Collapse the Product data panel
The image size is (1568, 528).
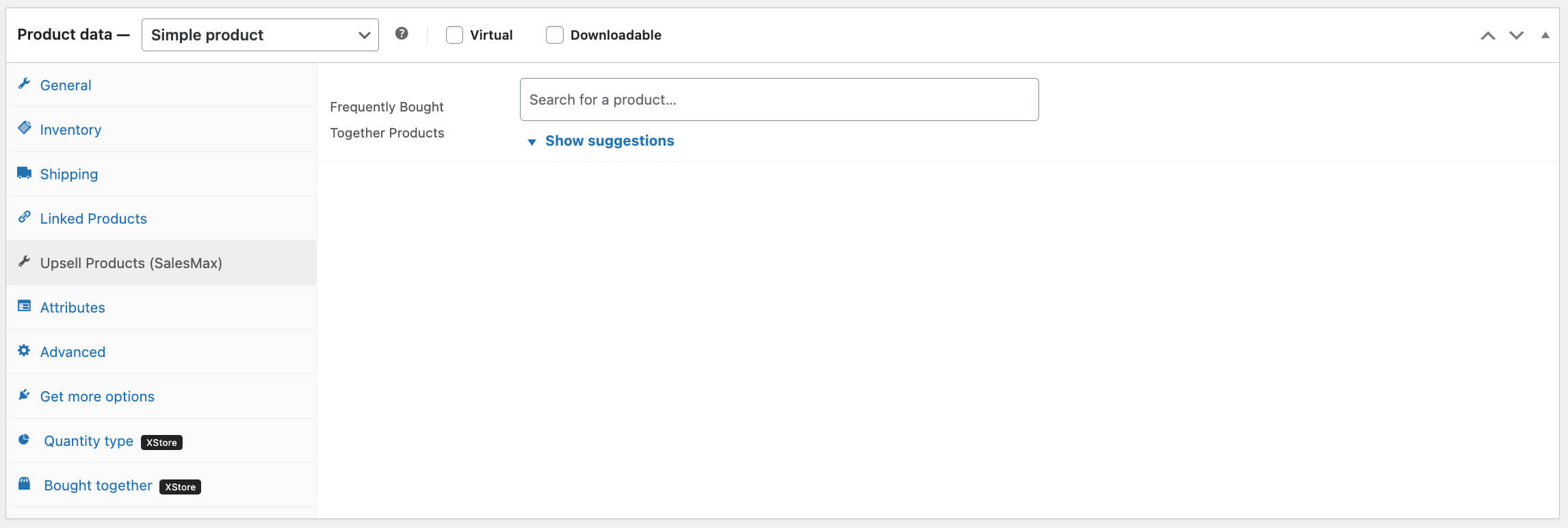pyautogui.click(x=1545, y=36)
